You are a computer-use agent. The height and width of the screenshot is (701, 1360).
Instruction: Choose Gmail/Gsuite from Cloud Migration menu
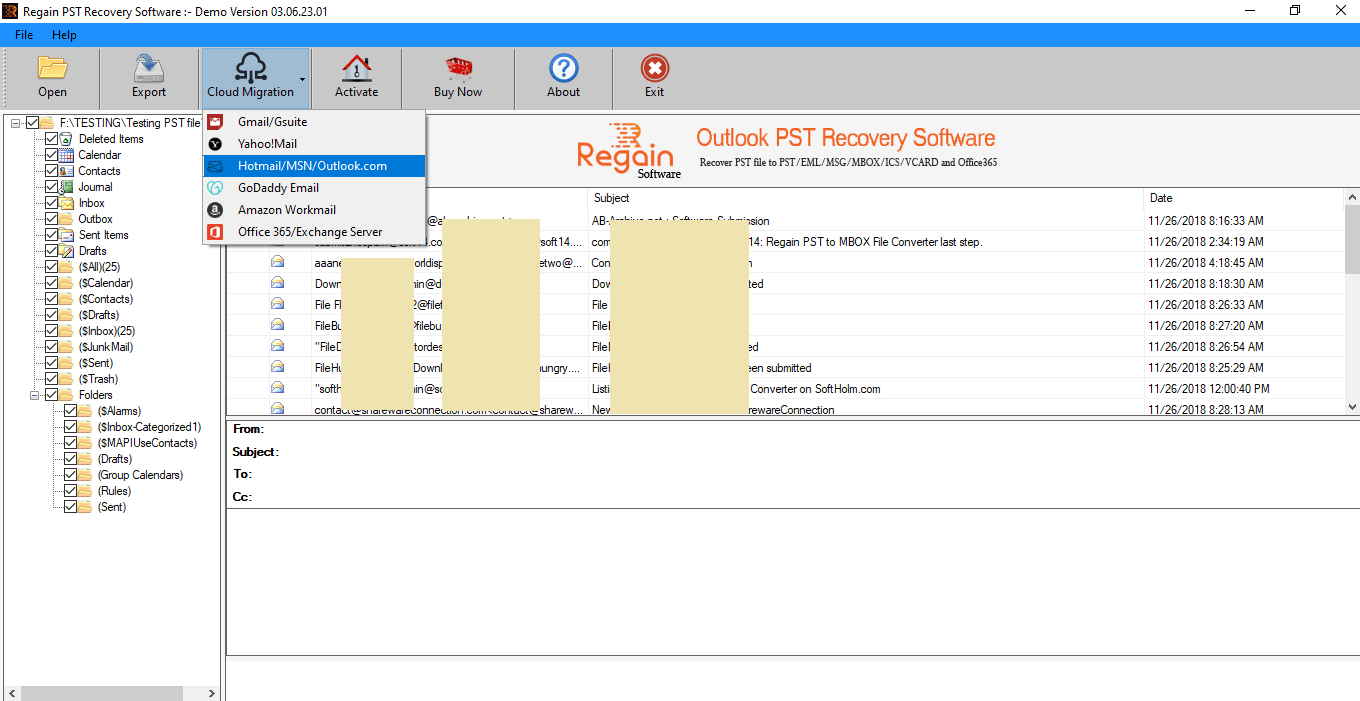click(x=315, y=122)
